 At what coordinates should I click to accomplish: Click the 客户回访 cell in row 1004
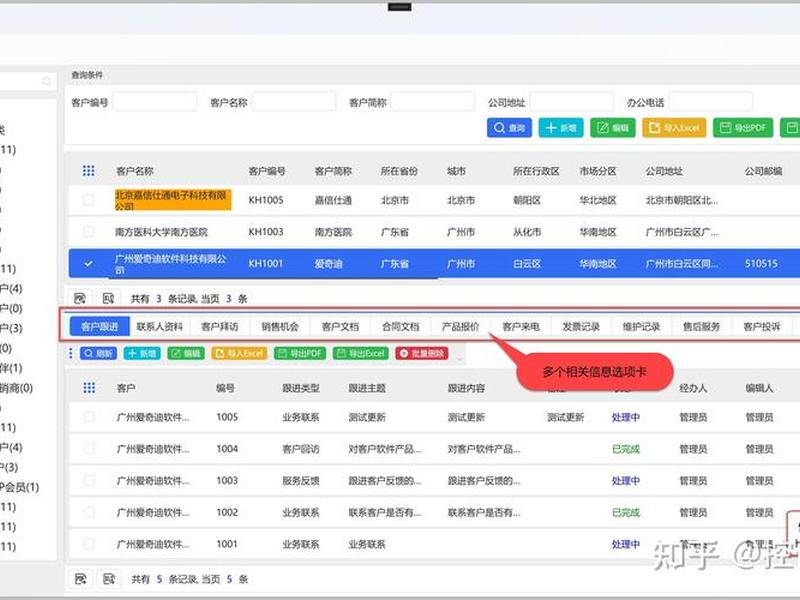point(301,449)
